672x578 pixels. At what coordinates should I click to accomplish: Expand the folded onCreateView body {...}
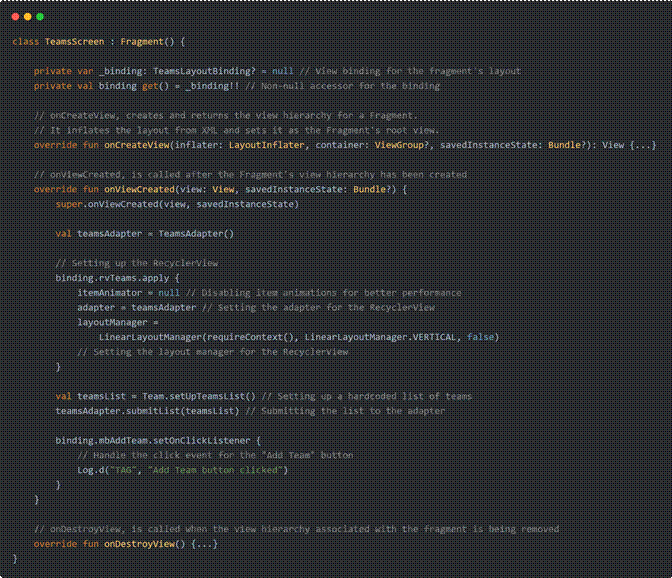pos(642,145)
